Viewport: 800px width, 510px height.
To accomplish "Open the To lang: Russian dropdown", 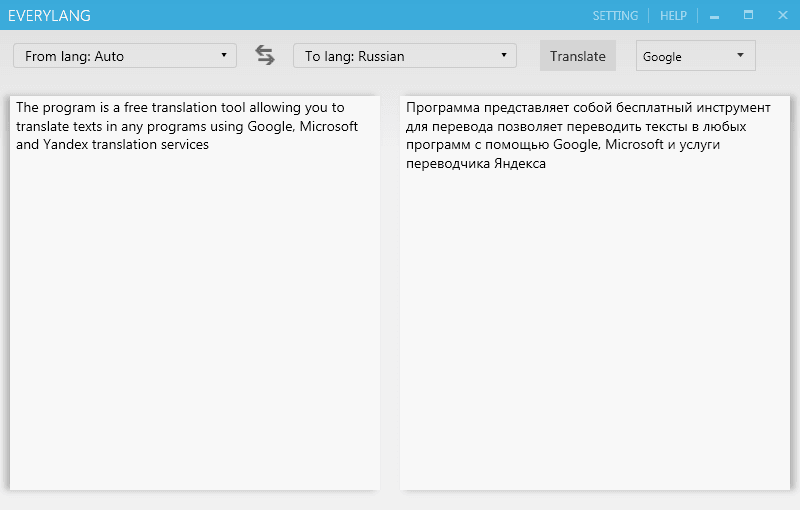I will click(404, 56).
